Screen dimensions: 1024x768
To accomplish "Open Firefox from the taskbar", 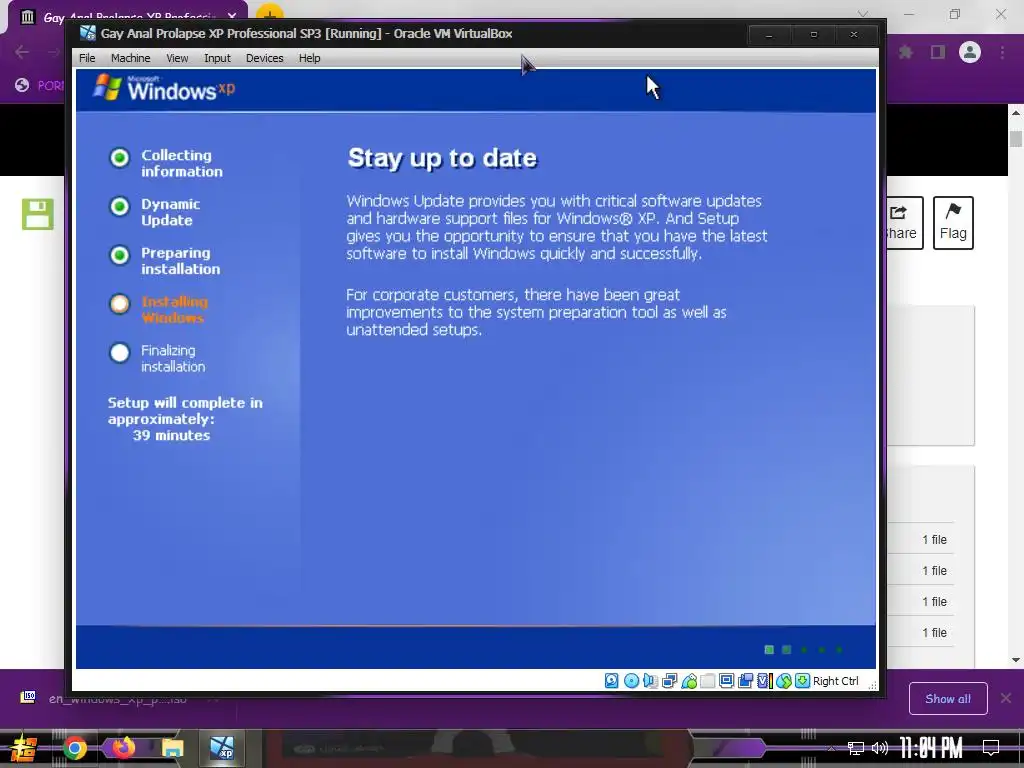I will (123, 748).
